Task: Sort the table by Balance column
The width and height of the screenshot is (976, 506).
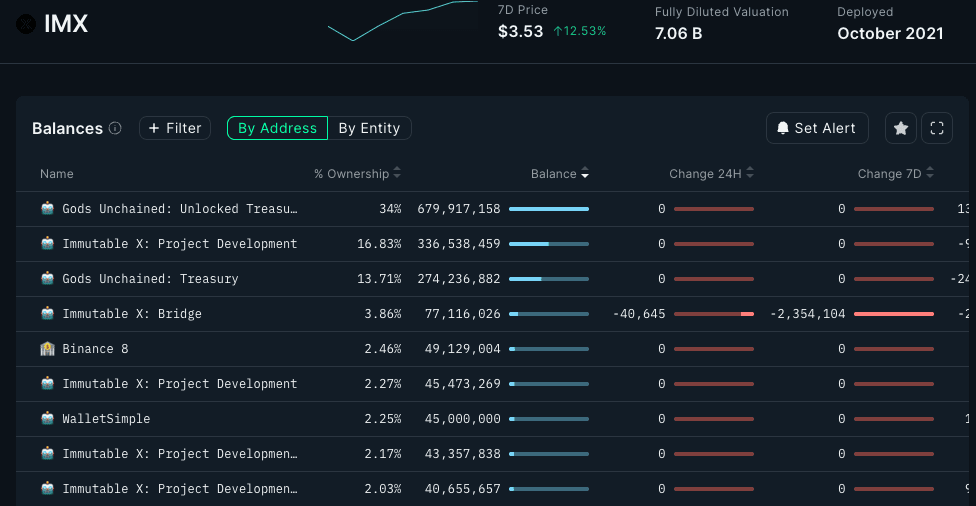Action: pos(559,174)
